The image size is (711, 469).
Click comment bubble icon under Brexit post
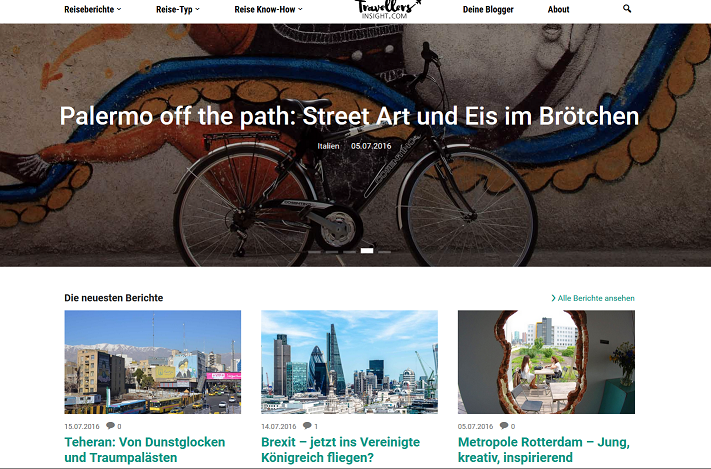point(307,425)
